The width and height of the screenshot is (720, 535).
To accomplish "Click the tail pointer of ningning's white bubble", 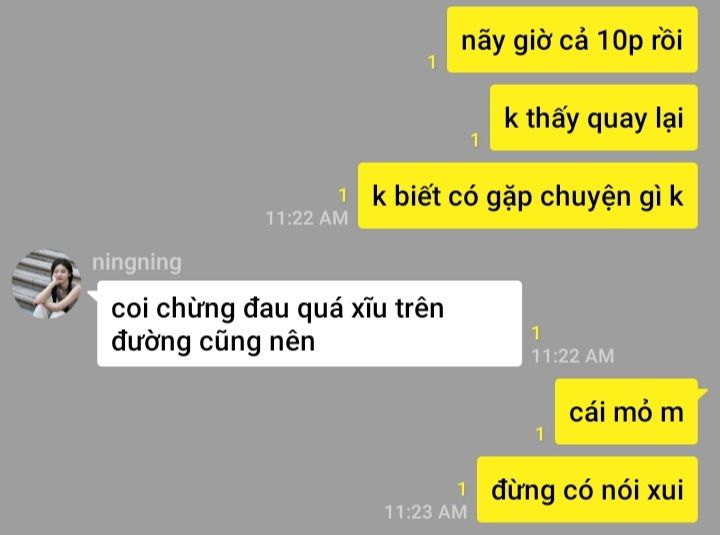I will 92,295.
